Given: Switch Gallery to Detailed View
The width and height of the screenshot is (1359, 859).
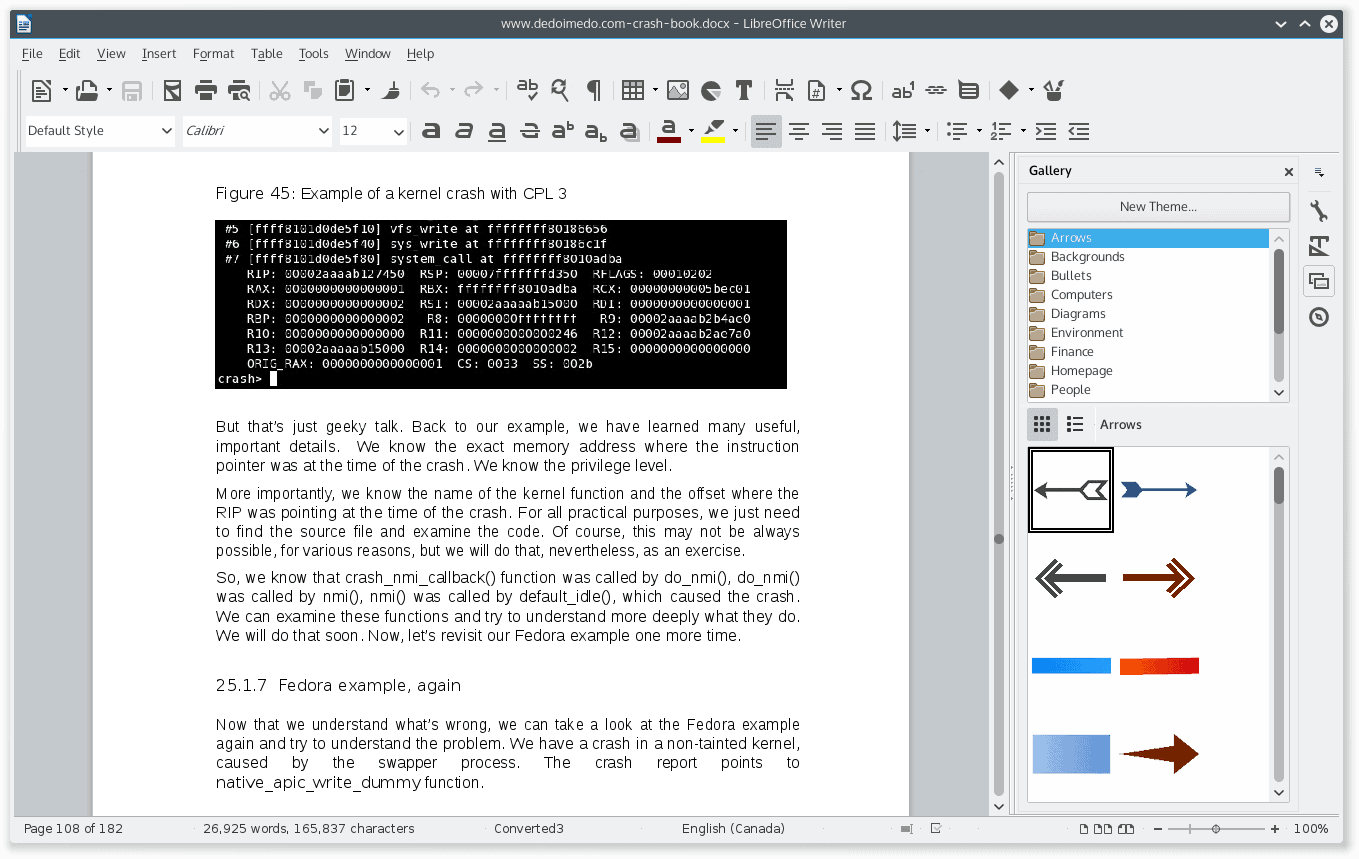Looking at the screenshot, I should (1075, 424).
